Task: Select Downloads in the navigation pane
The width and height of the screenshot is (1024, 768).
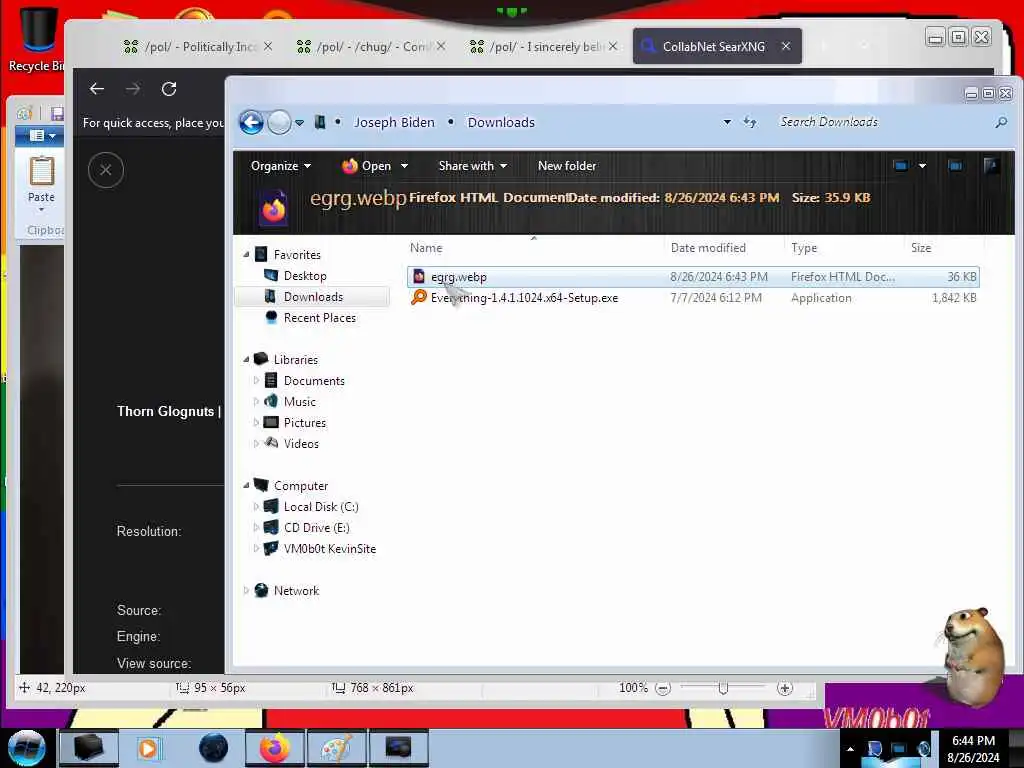Action: (x=313, y=296)
